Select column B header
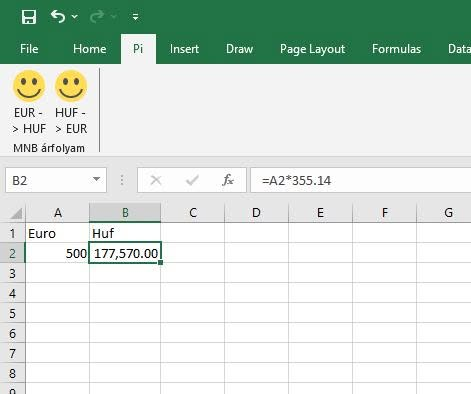 [125, 213]
